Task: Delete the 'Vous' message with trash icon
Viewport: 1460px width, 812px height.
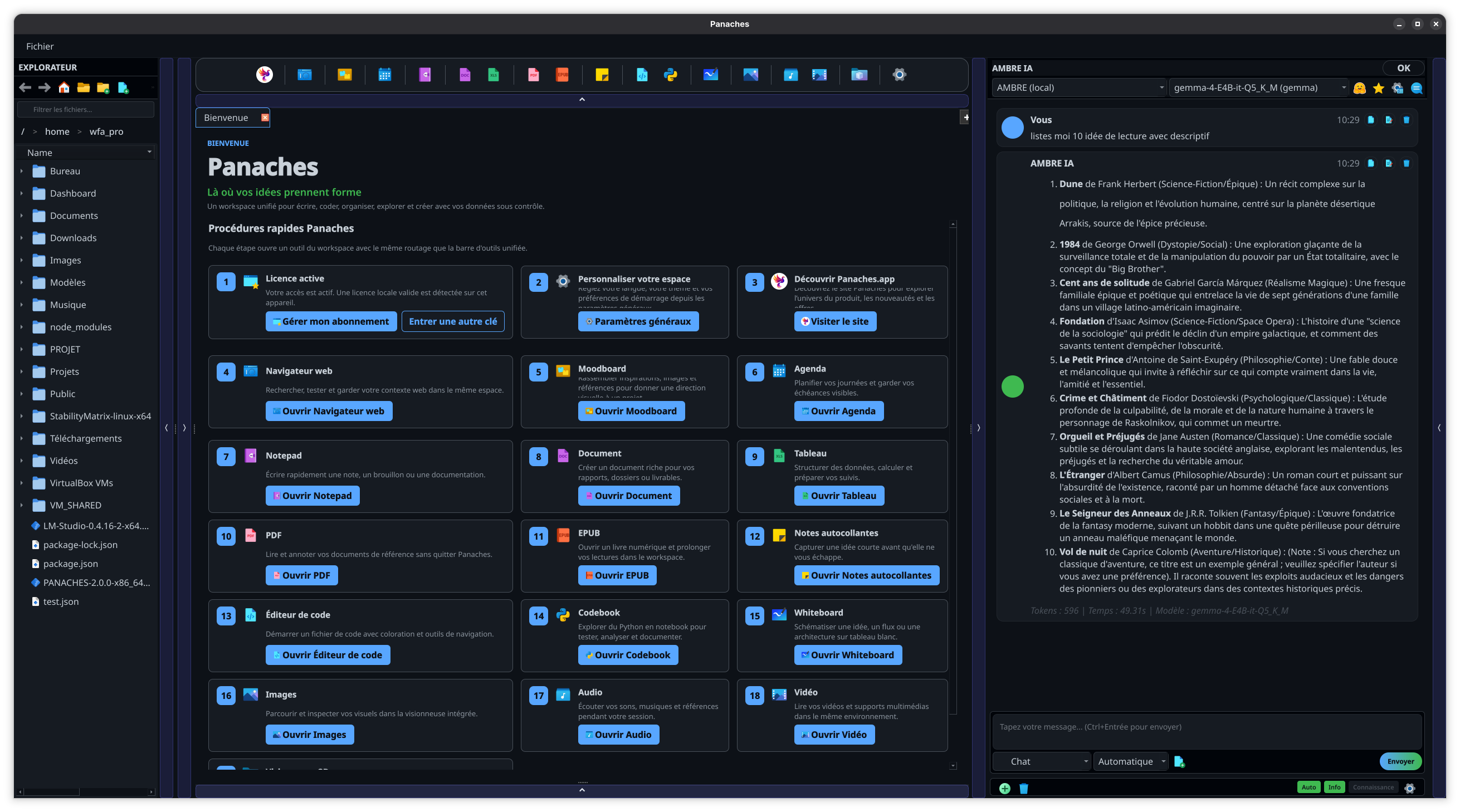Action: pyautogui.click(x=1406, y=120)
